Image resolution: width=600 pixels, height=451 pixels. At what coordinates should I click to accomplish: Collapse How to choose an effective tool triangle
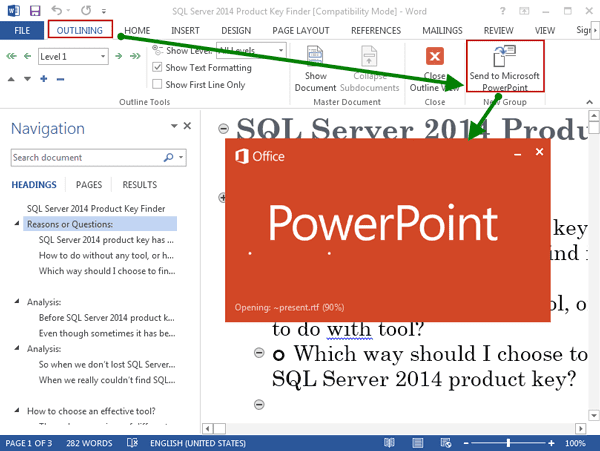(x=17, y=410)
